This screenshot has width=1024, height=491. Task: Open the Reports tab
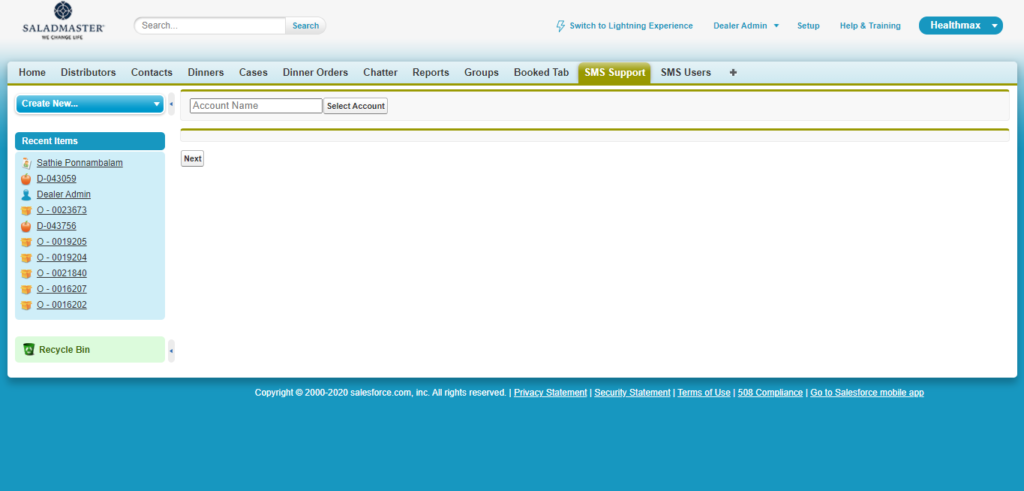point(431,72)
